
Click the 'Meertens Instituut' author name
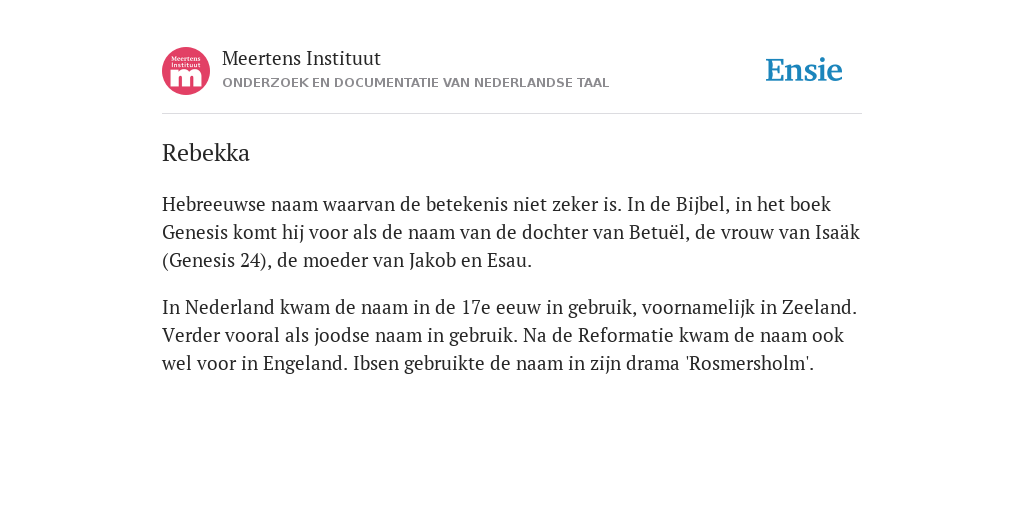(x=301, y=59)
